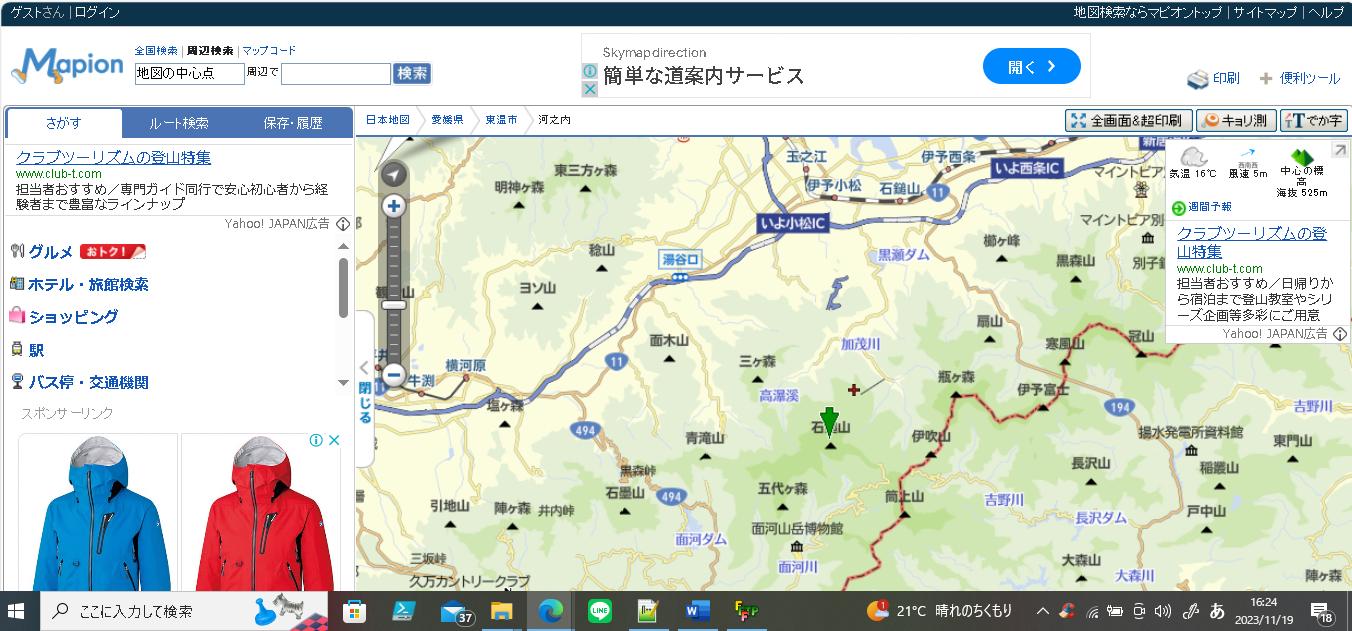Select the さがす tab
The image size is (1352, 631).
click(x=64, y=123)
